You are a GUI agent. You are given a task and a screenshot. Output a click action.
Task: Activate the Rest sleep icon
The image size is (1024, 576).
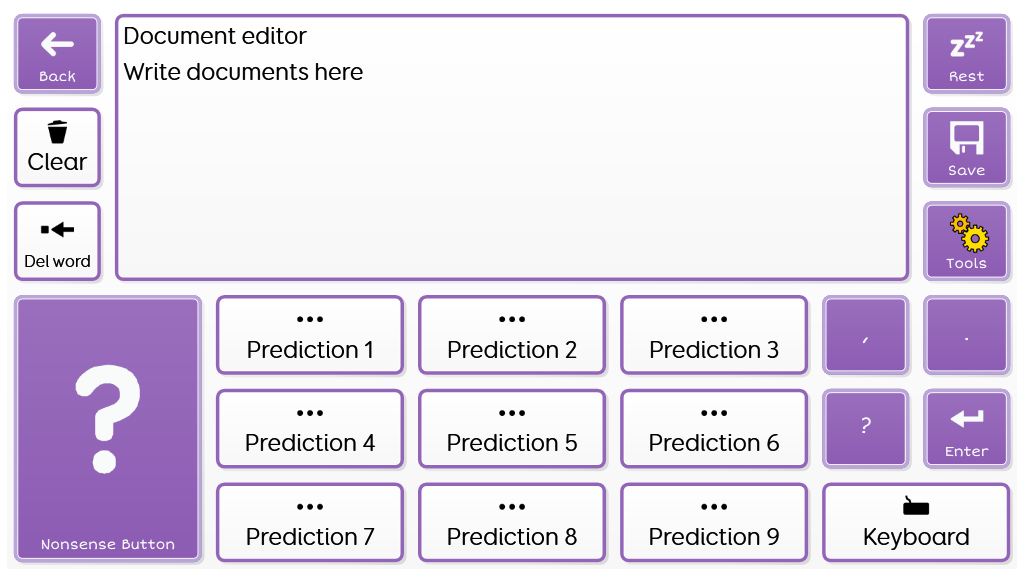click(966, 44)
